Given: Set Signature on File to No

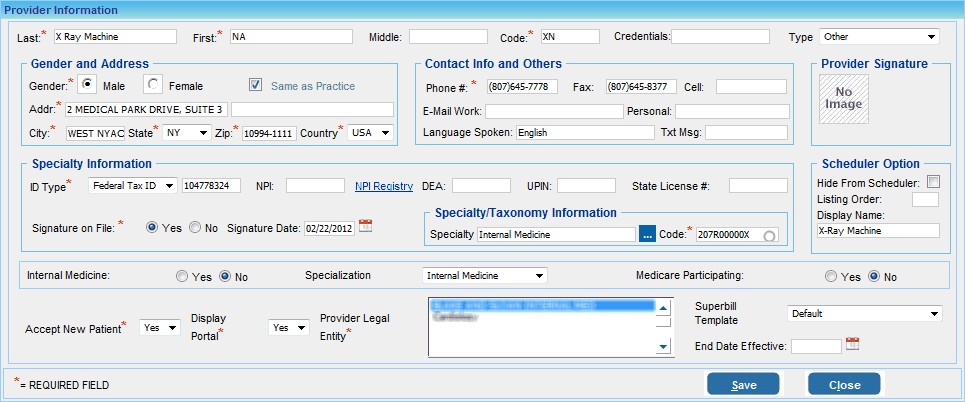Looking at the screenshot, I should [x=195, y=228].
